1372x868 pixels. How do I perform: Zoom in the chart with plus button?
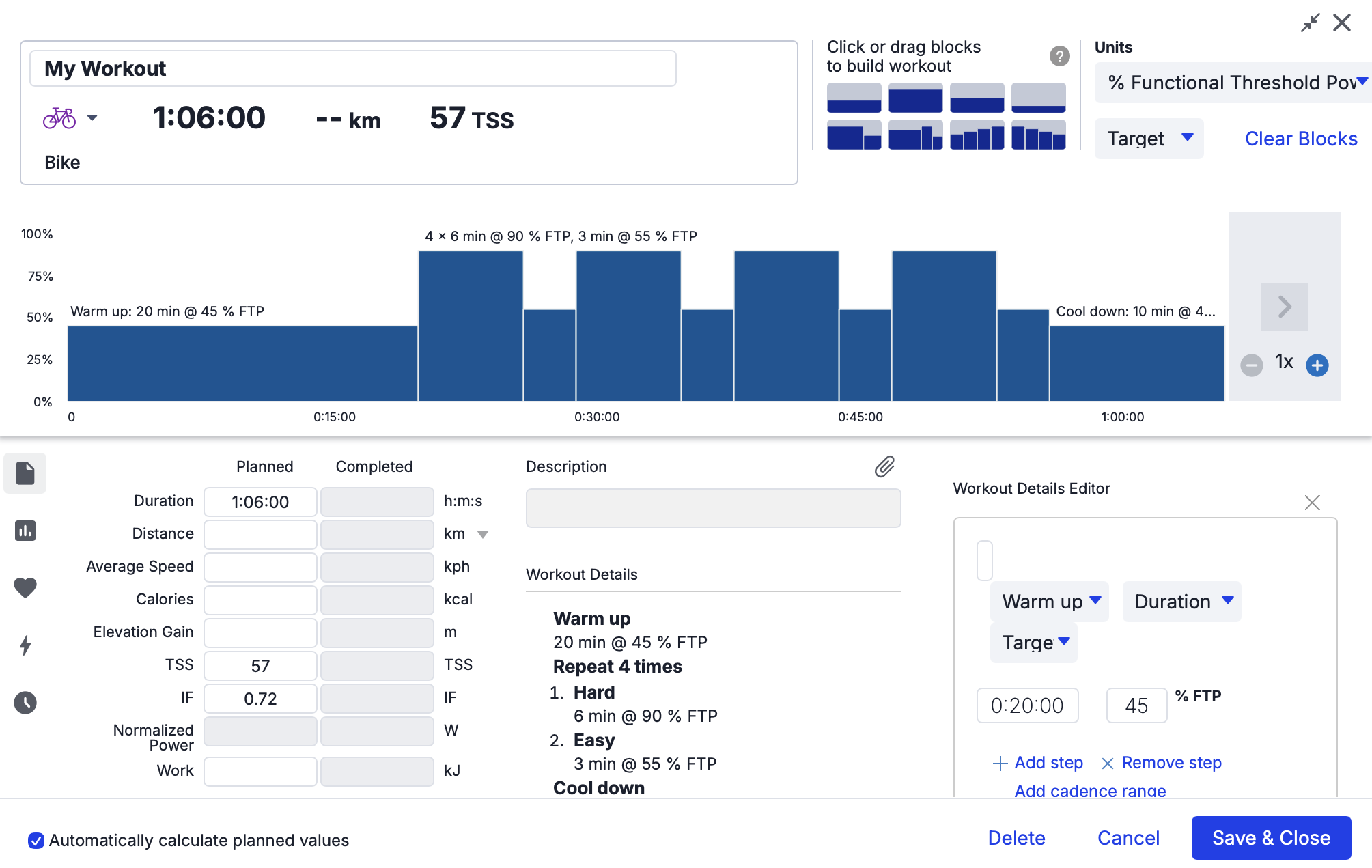[1317, 365]
